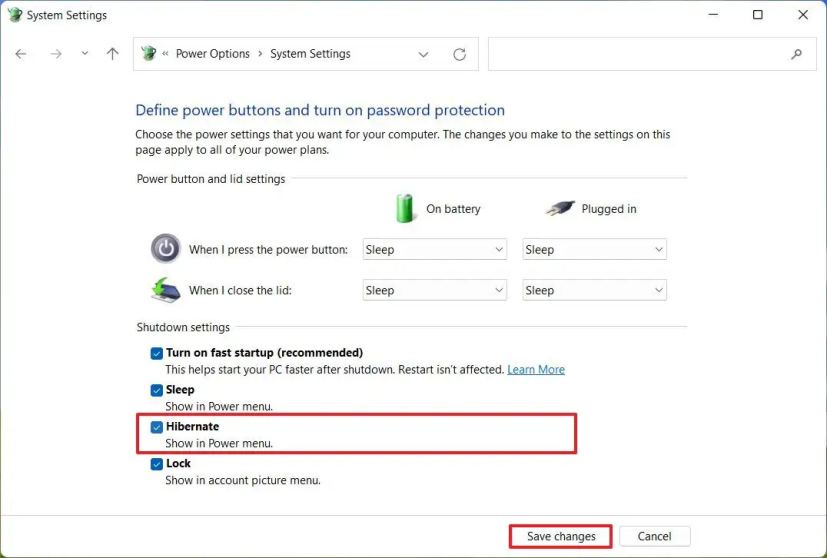
Task: Go back using the back arrow
Action: [21, 54]
